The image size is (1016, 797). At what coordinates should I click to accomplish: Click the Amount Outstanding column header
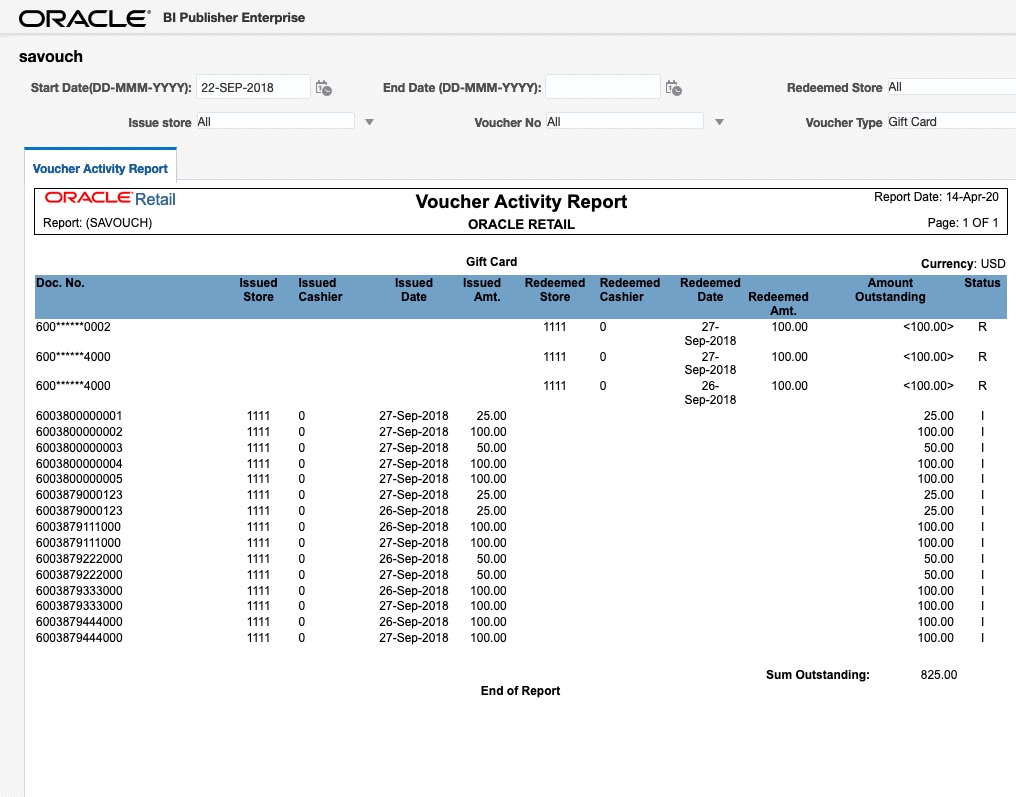(889, 290)
